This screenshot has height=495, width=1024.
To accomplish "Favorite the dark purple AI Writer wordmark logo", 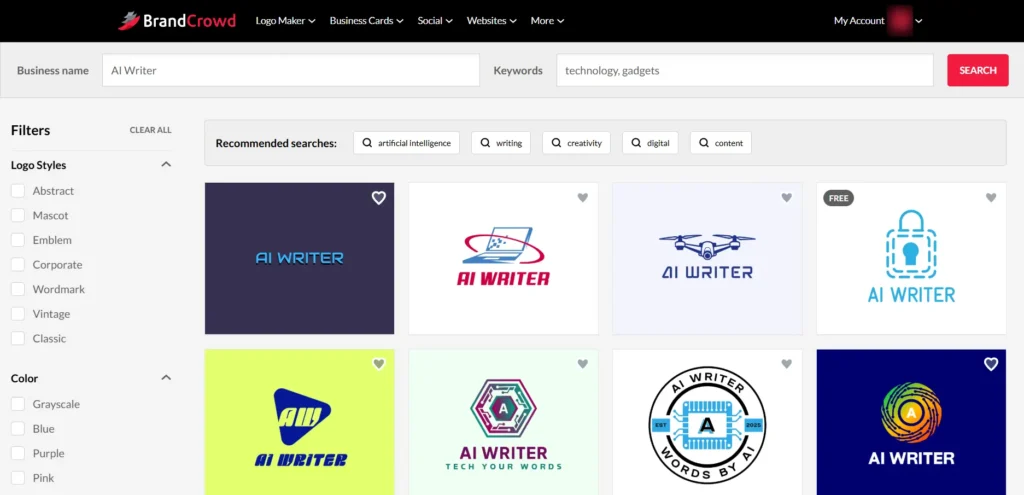I will 379,198.
